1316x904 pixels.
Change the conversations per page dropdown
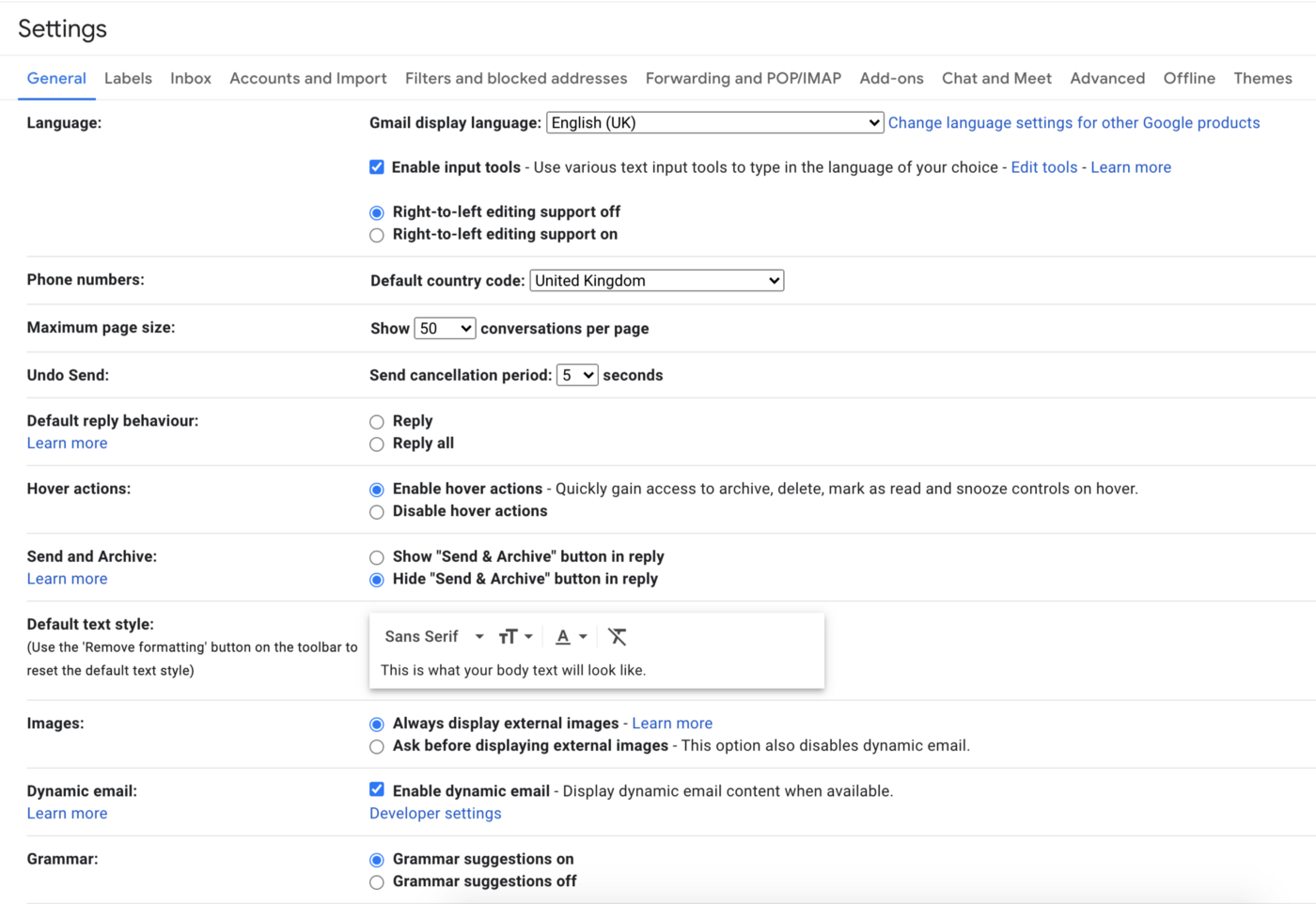(445, 329)
